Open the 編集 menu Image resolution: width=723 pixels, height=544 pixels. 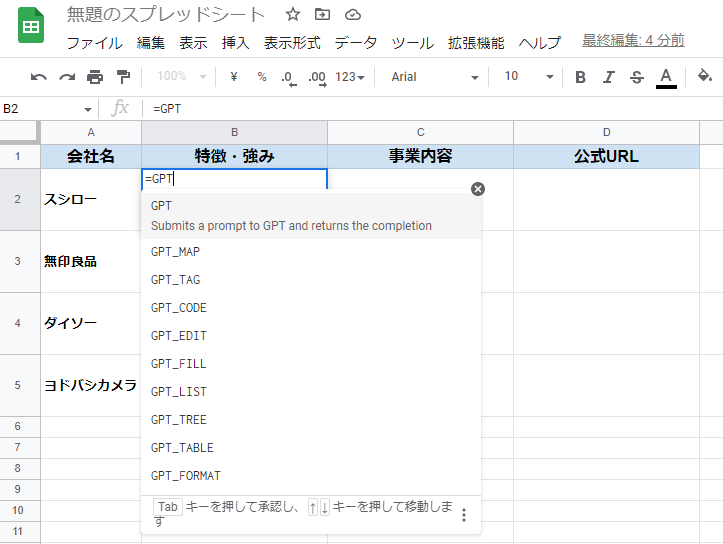click(x=151, y=42)
